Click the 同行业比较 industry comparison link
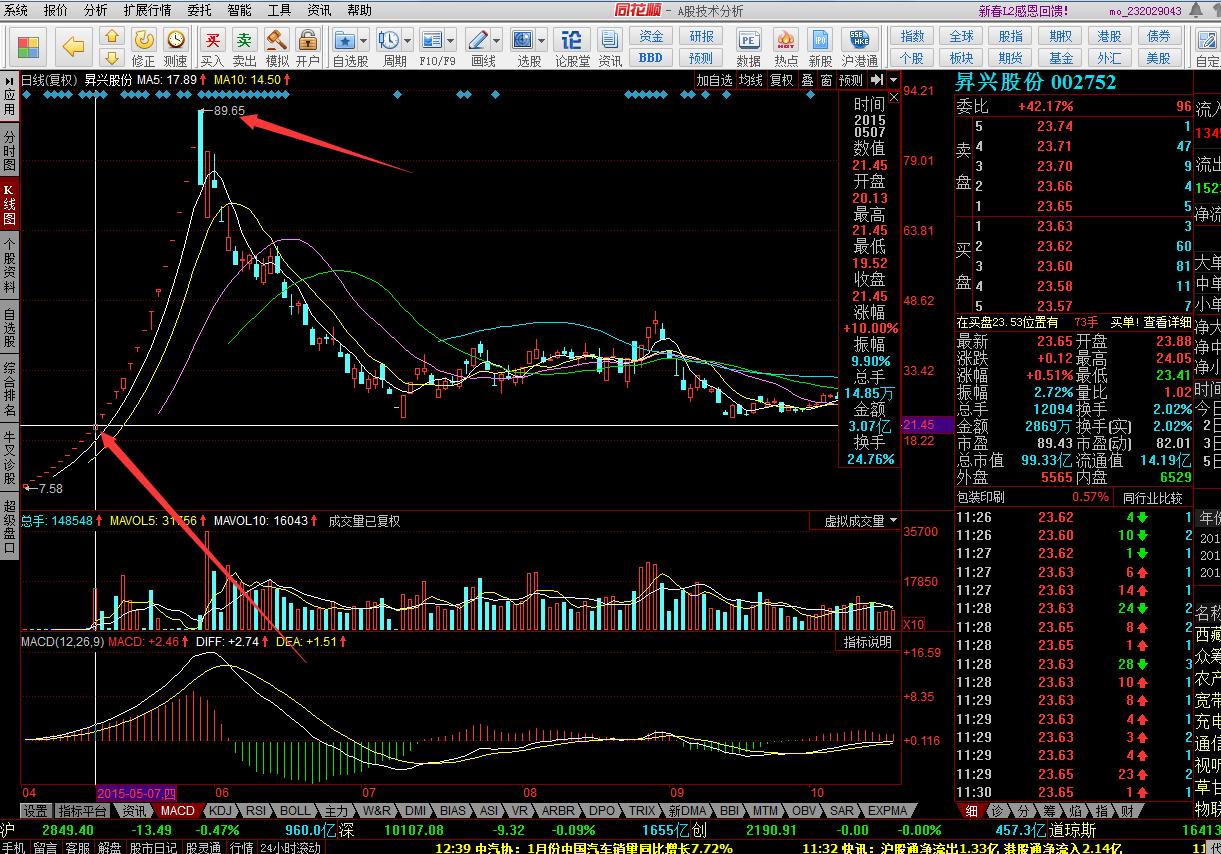The width and height of the screenshot is (1221, 854). point(1152,497)
